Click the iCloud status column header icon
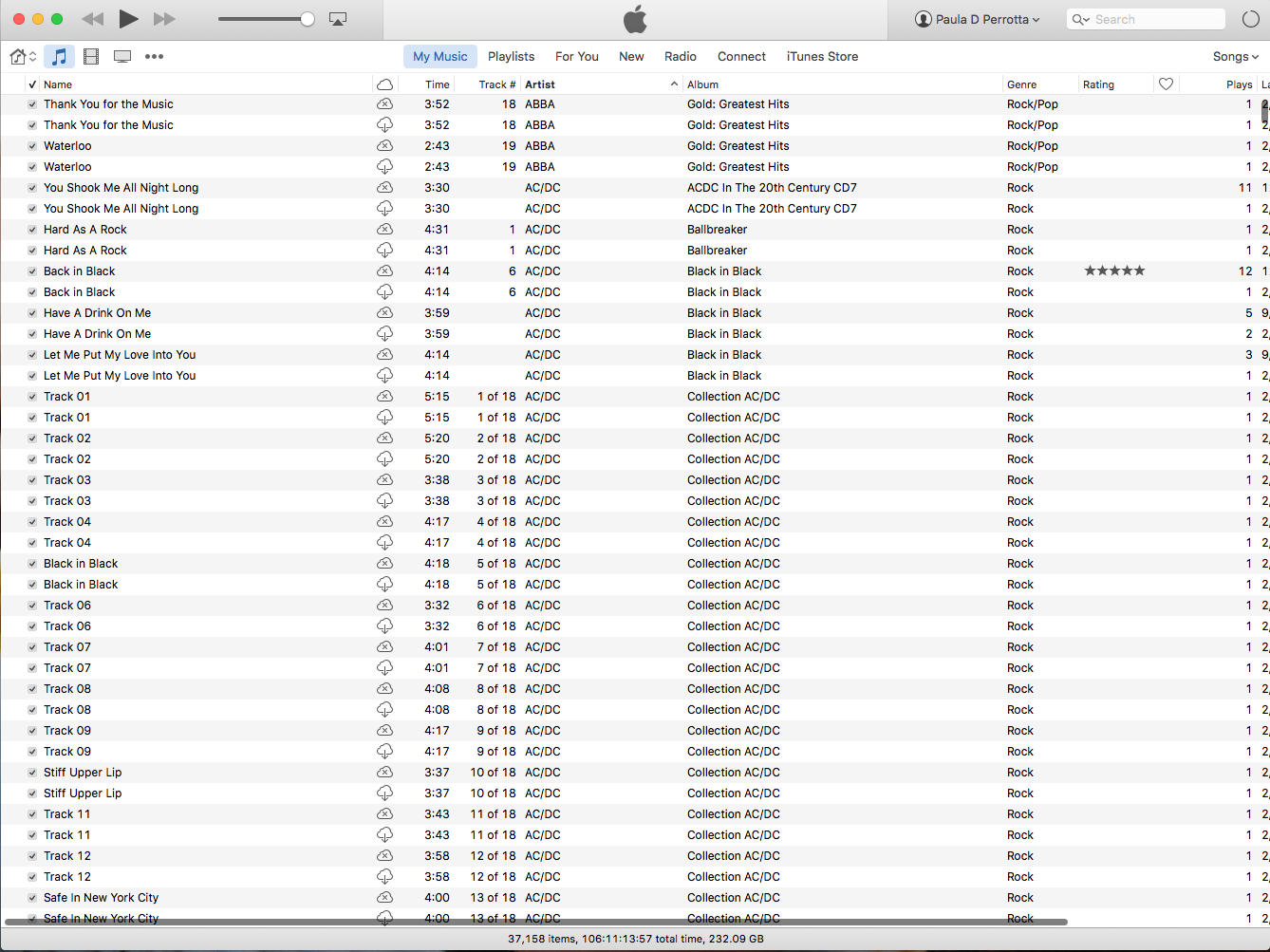 (384, 84)
